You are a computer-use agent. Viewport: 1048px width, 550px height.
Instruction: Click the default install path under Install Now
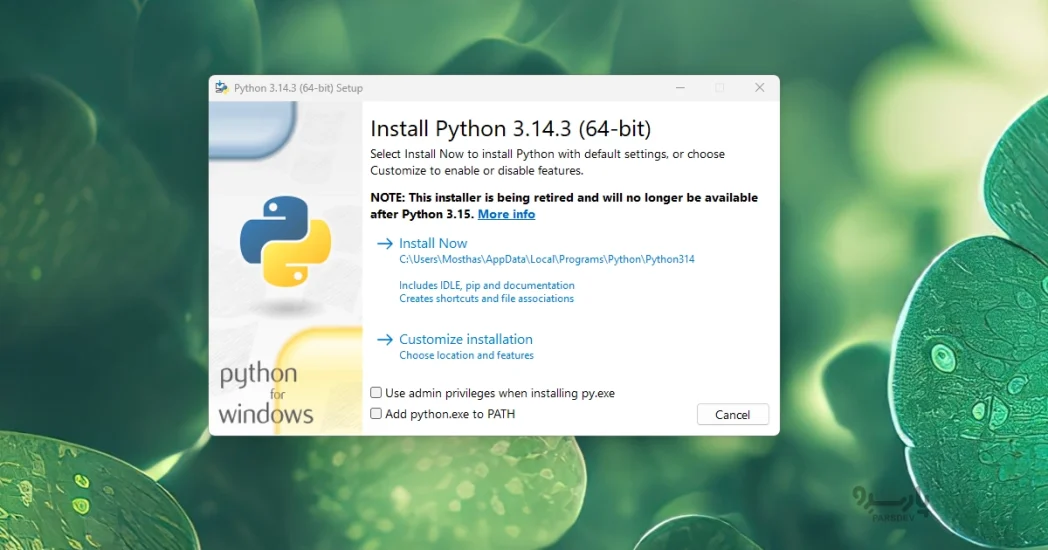[x=546, y=259]
